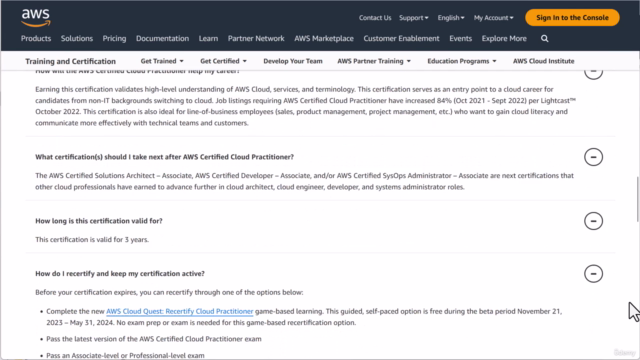Open the Products menu
This screenshot has height=360, width=640.
pyautogui.click(x=36, y=38)
